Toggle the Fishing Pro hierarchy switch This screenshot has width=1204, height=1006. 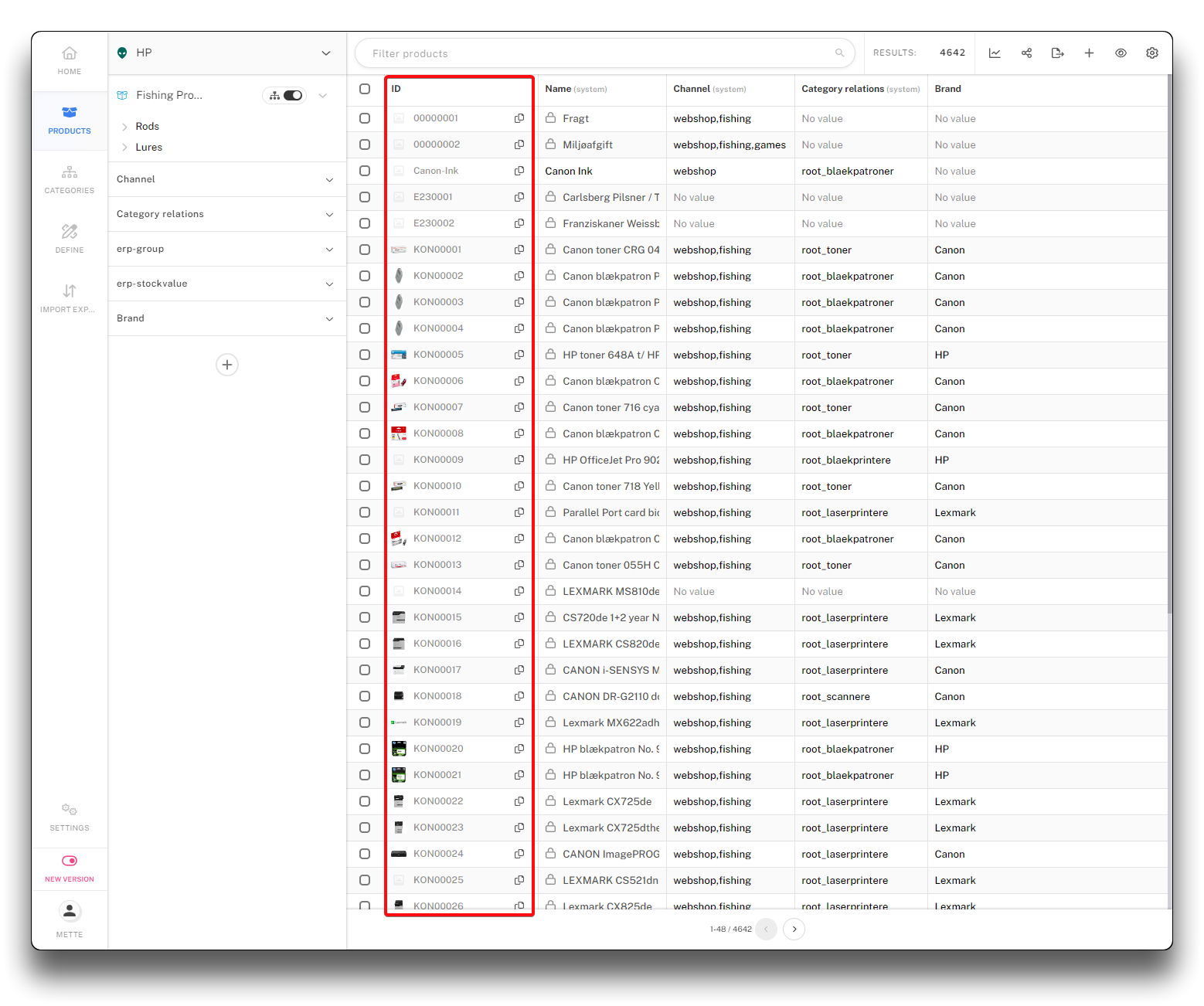(x=292, y=96)
